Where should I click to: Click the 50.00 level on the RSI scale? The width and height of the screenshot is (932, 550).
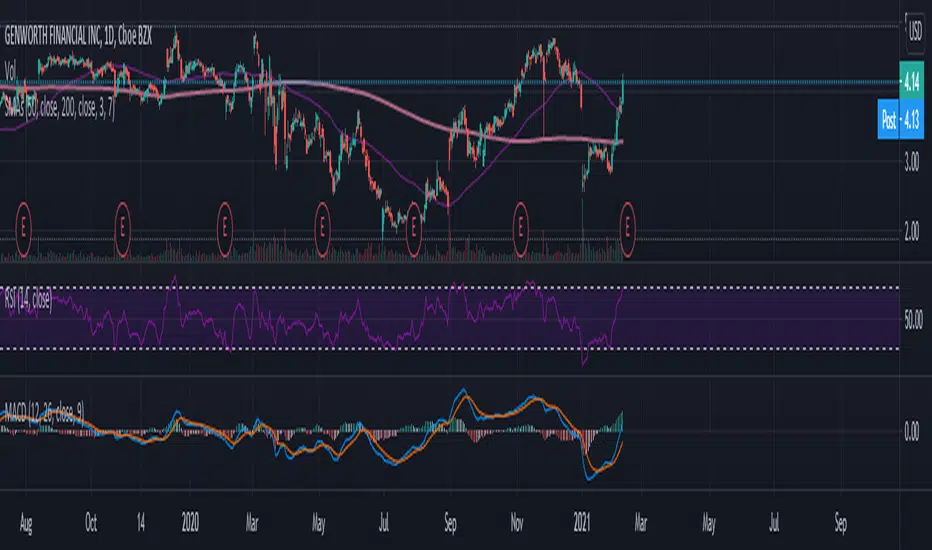pos(914,320)
